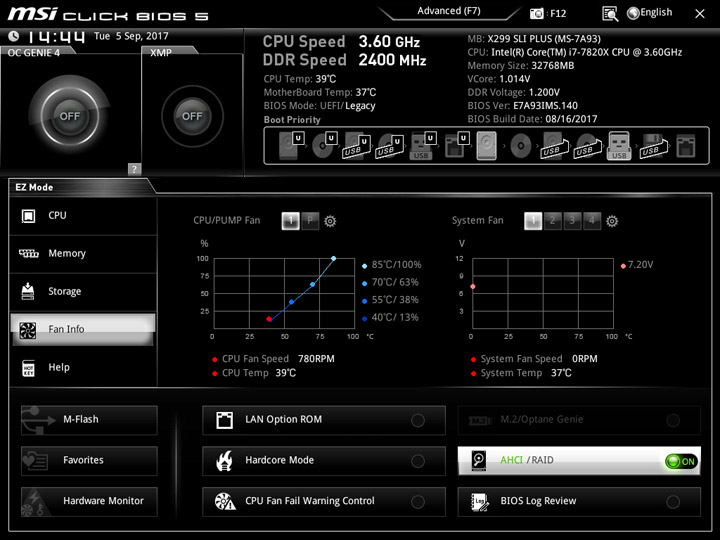Screen dimensions: 720x540
Task: Select the network boot device icon
Action: tap(686, 146)
